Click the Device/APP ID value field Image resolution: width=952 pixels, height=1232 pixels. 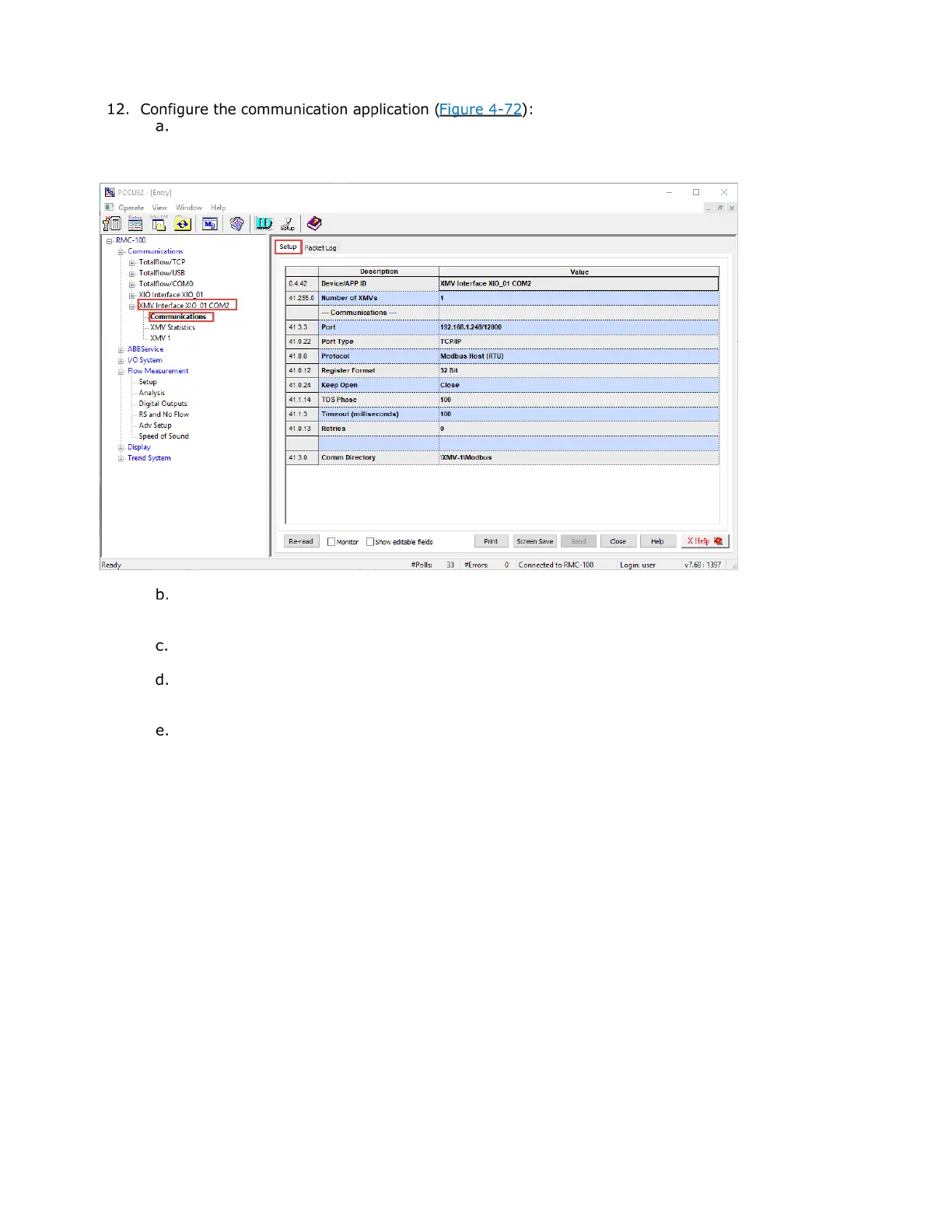click(579, 284)
